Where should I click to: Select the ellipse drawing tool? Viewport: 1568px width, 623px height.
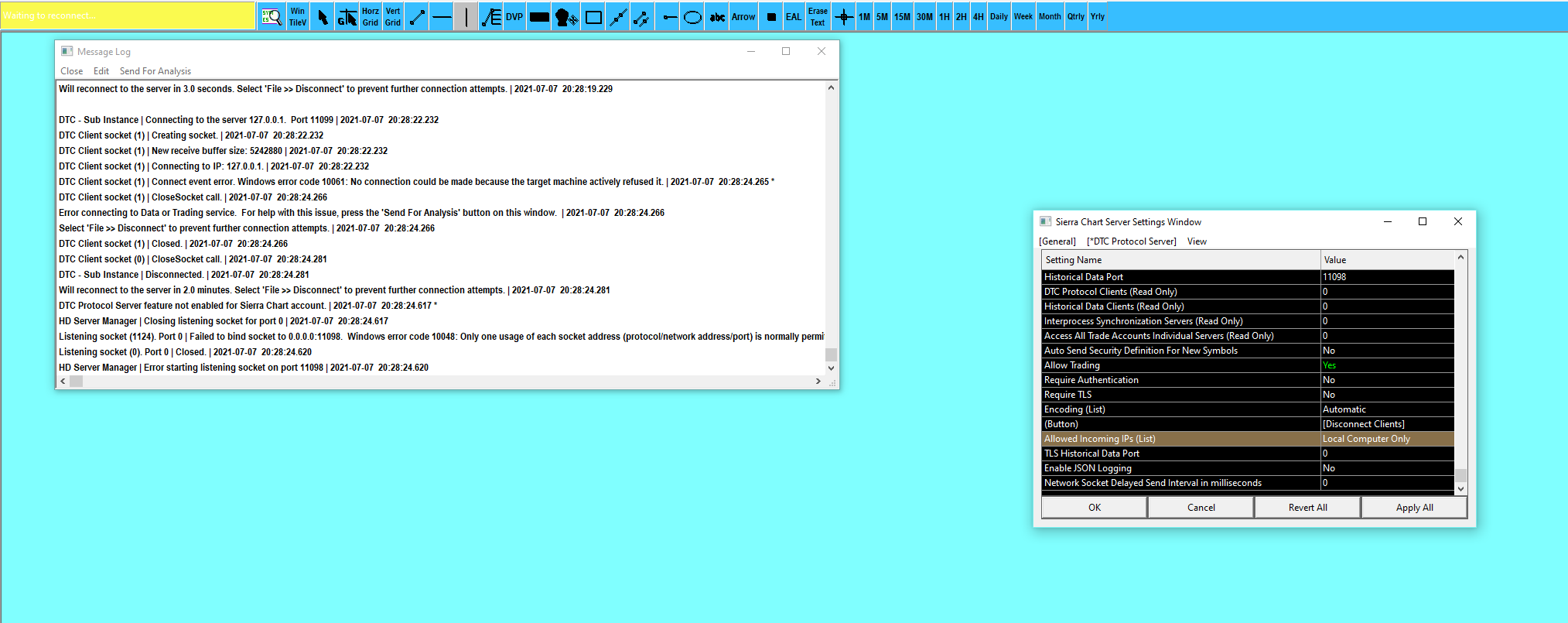tap(692, 16)
